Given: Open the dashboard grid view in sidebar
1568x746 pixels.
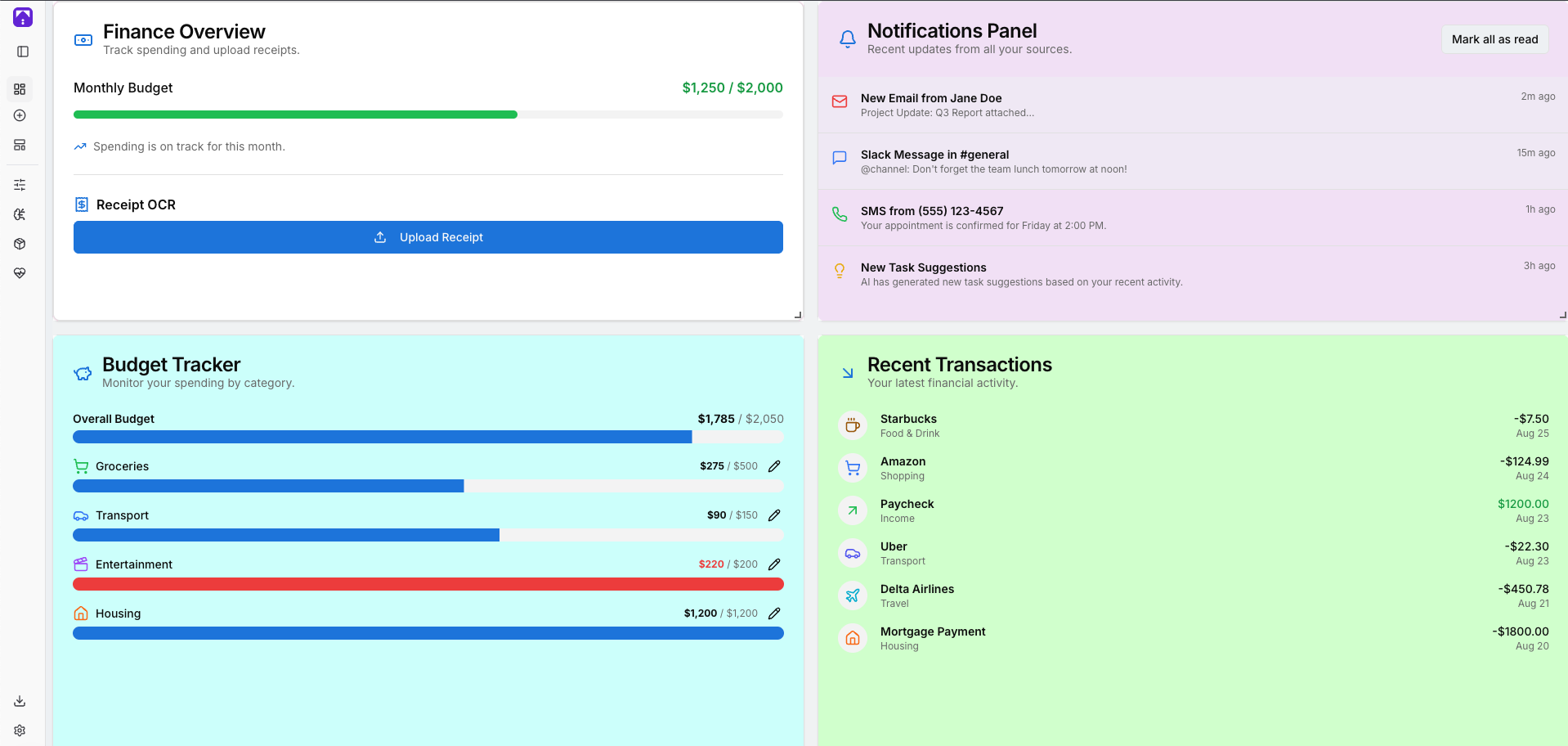Looking at the screenshot, I should click(x=20, y=89).
